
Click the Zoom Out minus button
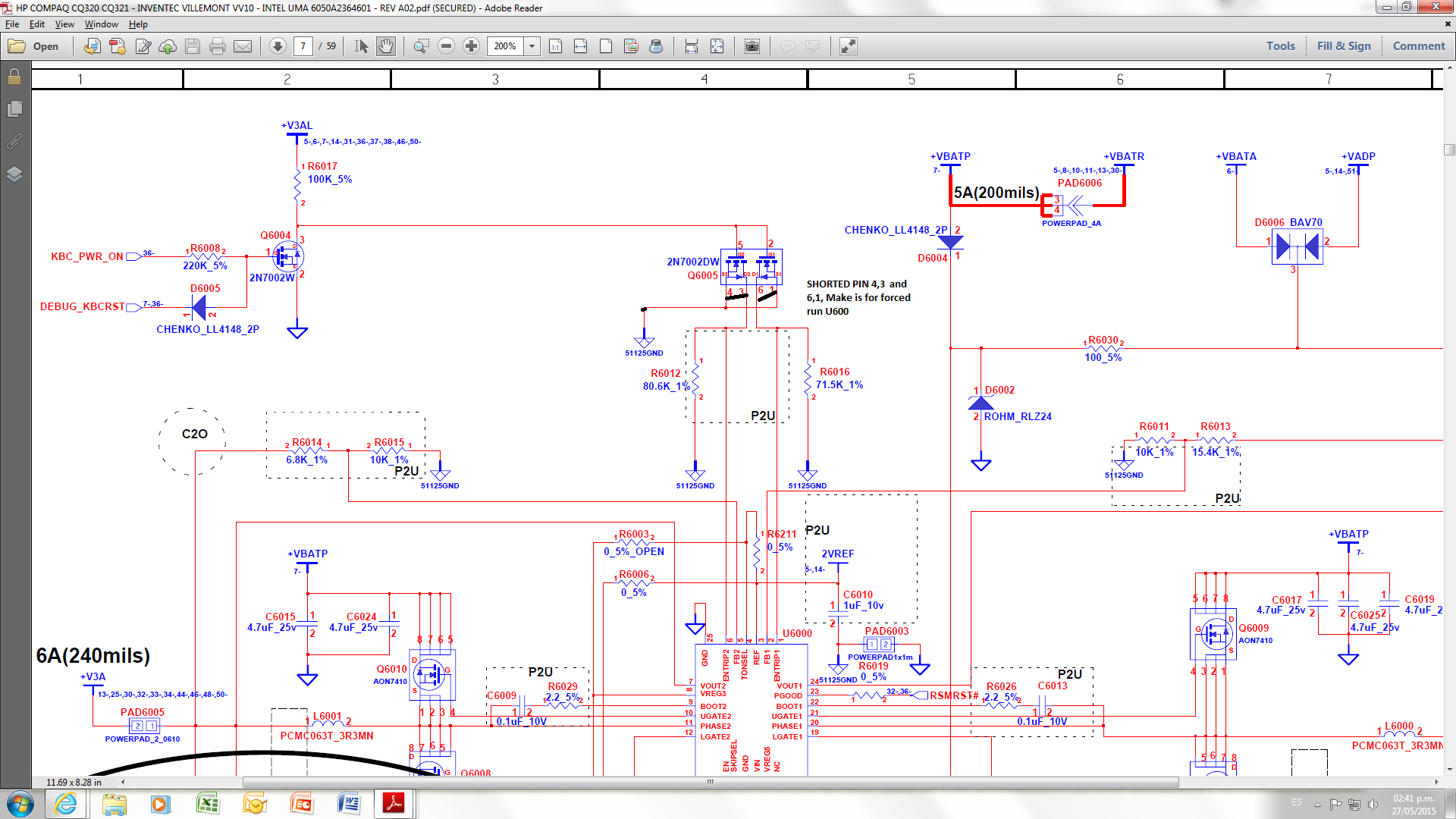click(x=446, y=46)
